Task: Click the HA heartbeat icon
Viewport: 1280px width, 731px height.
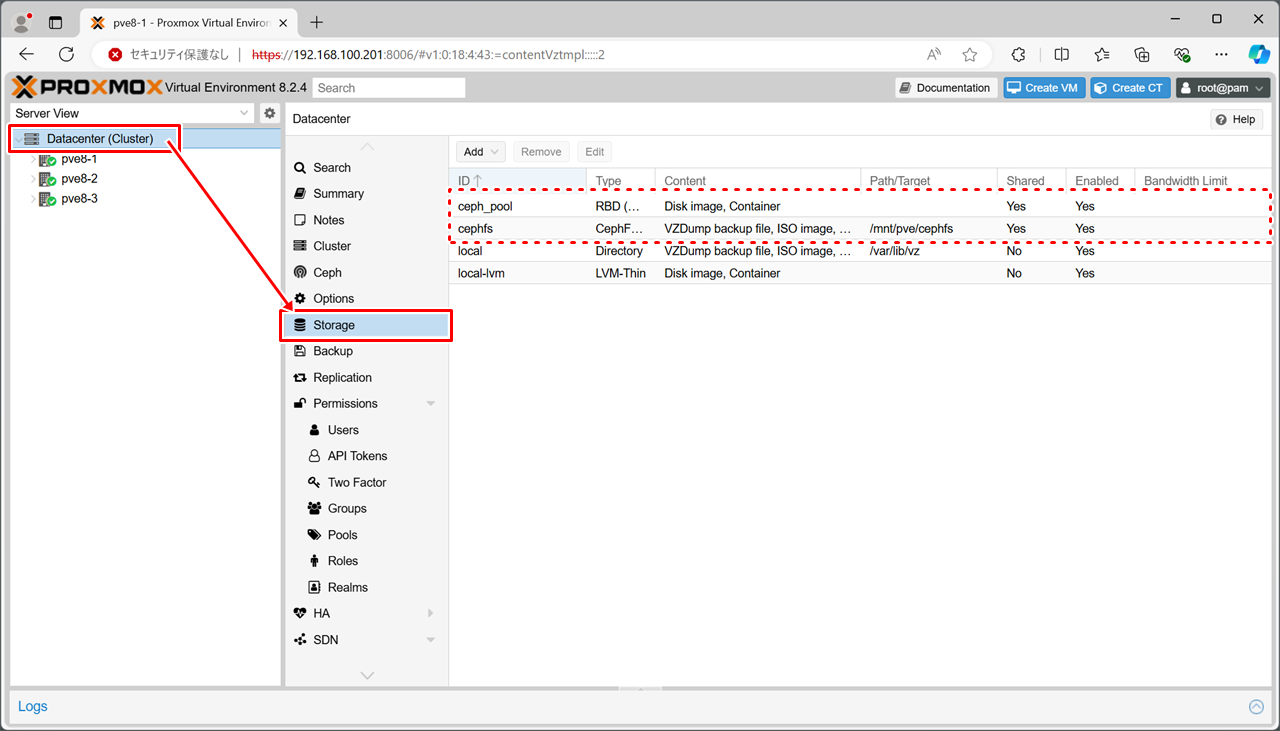Action: pos(300,613)
